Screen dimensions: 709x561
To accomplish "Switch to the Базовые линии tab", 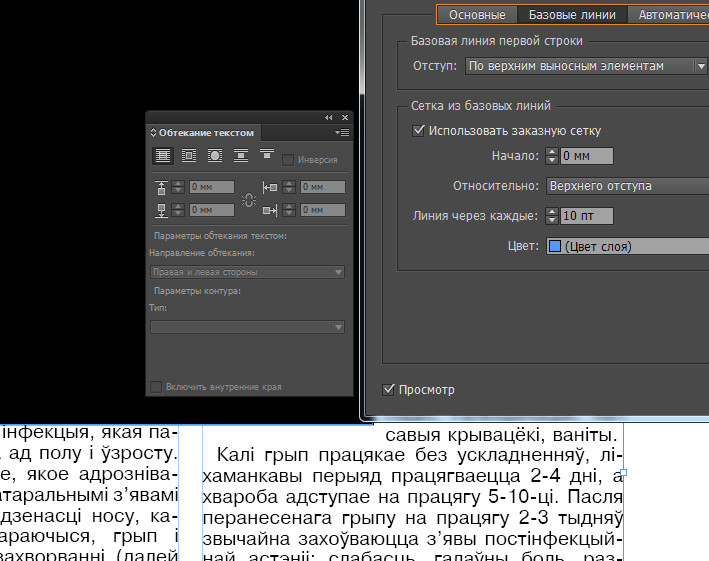I will 572,15.
